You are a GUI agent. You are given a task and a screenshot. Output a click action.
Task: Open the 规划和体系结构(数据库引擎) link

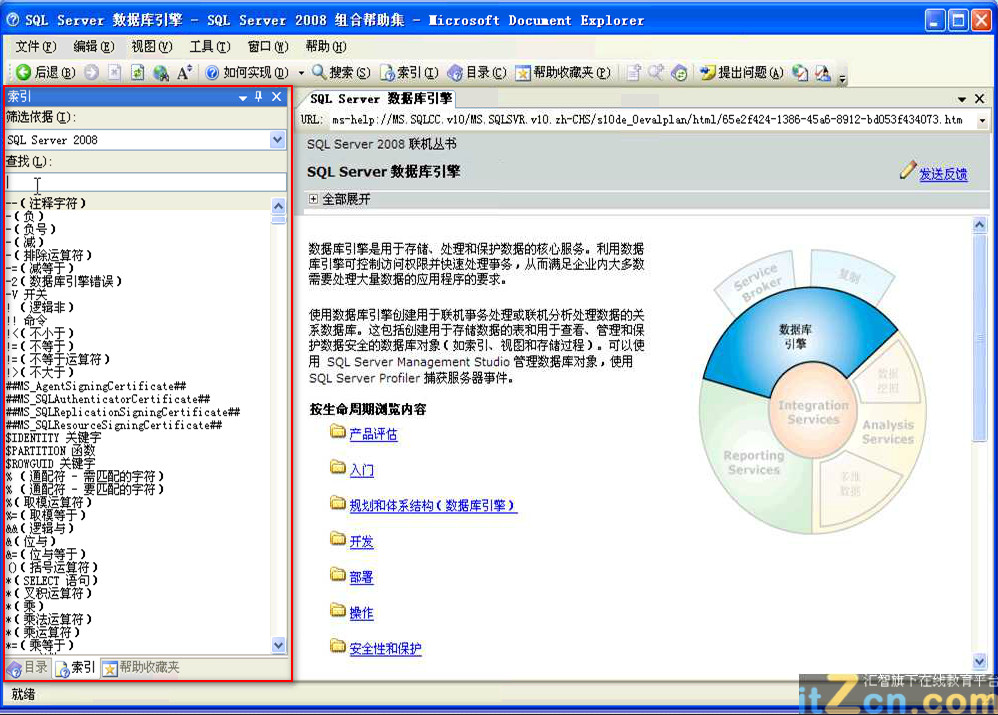[432, 506]
